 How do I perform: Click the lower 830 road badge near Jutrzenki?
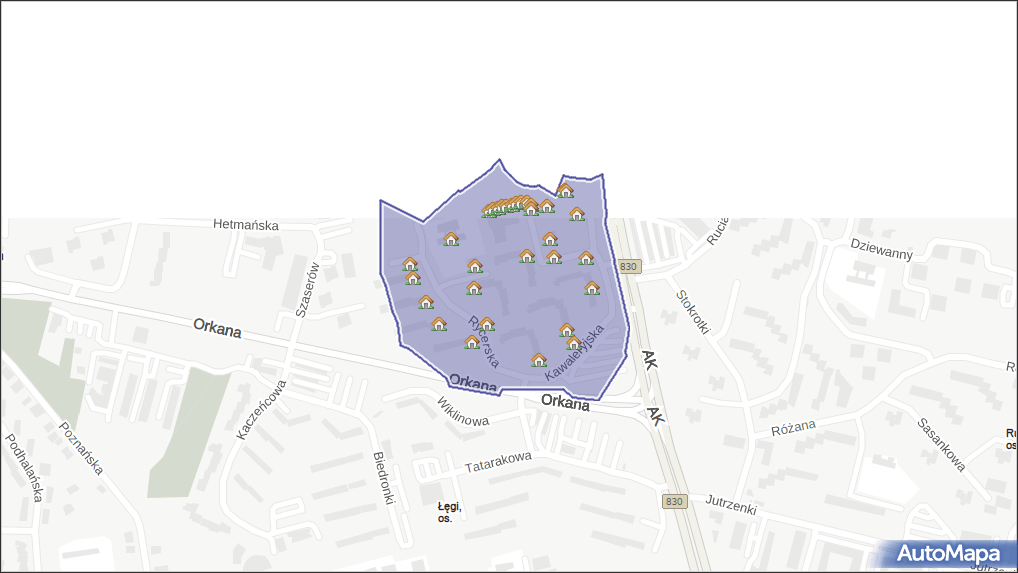(x=675, y=501)
